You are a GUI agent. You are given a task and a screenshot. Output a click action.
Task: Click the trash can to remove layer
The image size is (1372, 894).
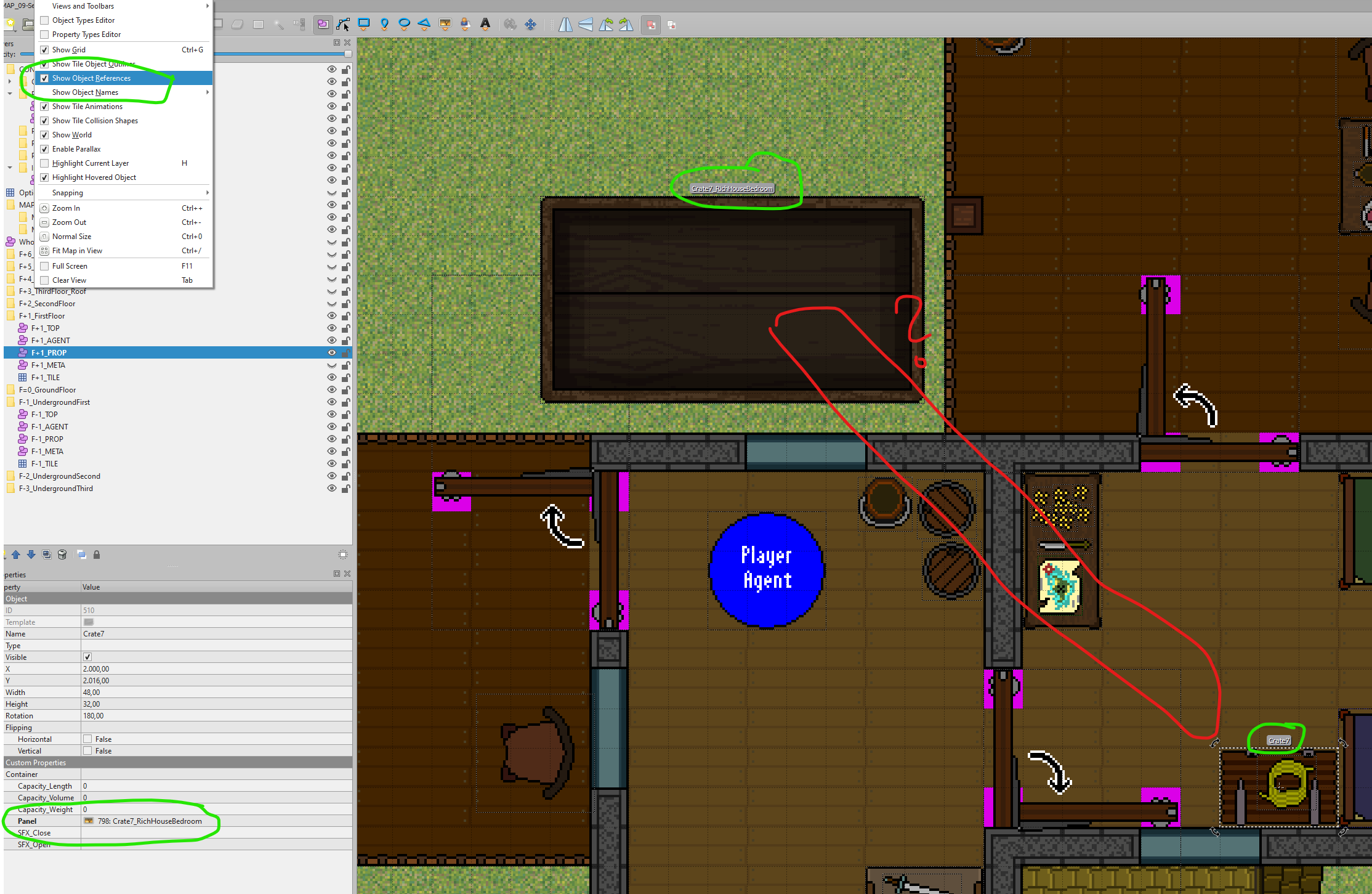pos(62,555)
